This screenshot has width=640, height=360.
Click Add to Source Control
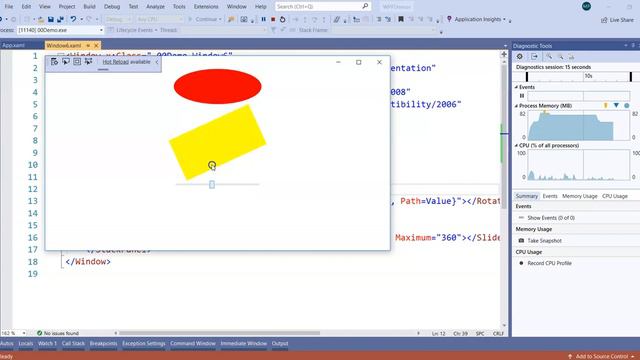tap(602, 356)
